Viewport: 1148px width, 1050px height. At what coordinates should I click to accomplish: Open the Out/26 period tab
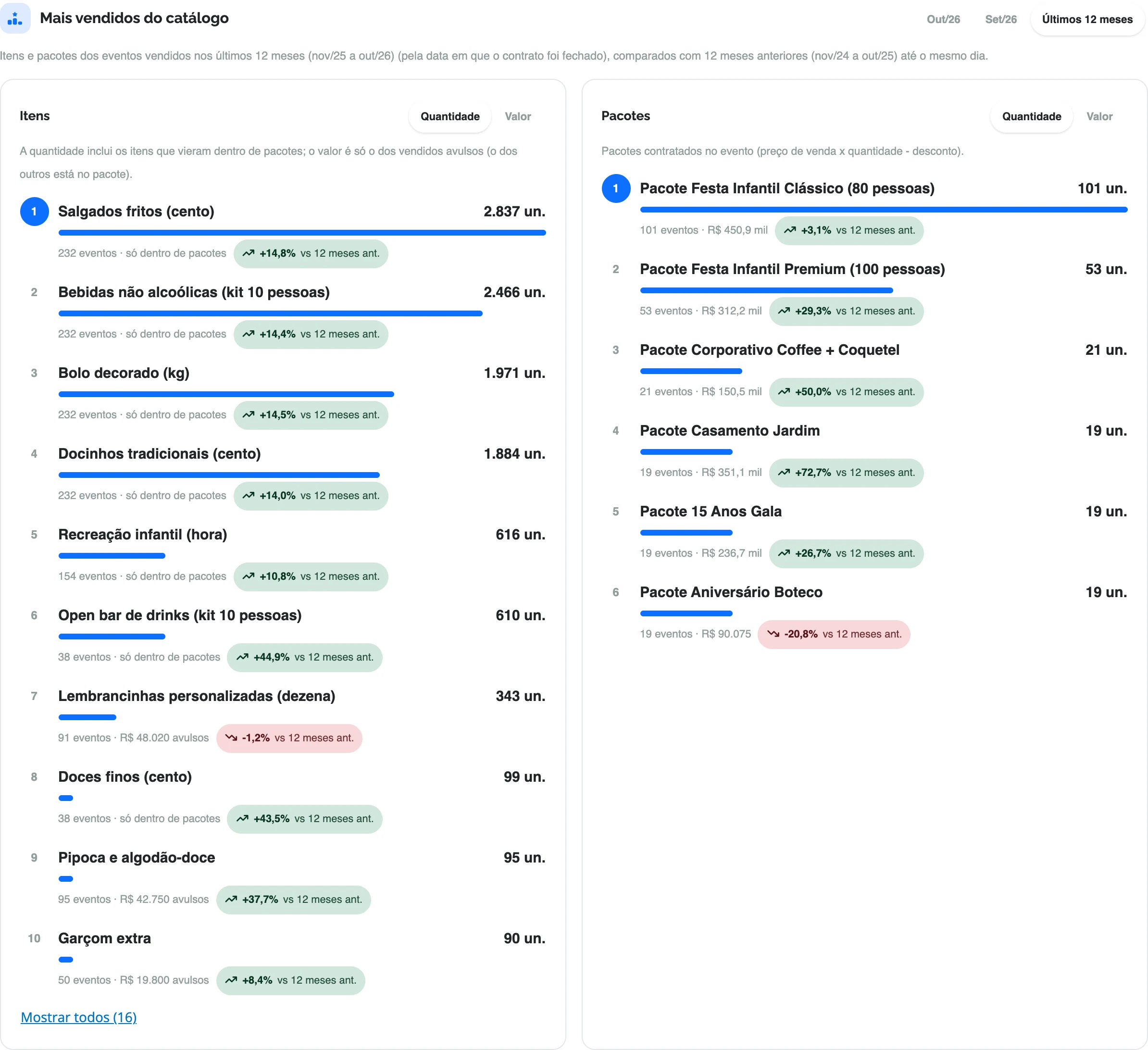point(943,19)
